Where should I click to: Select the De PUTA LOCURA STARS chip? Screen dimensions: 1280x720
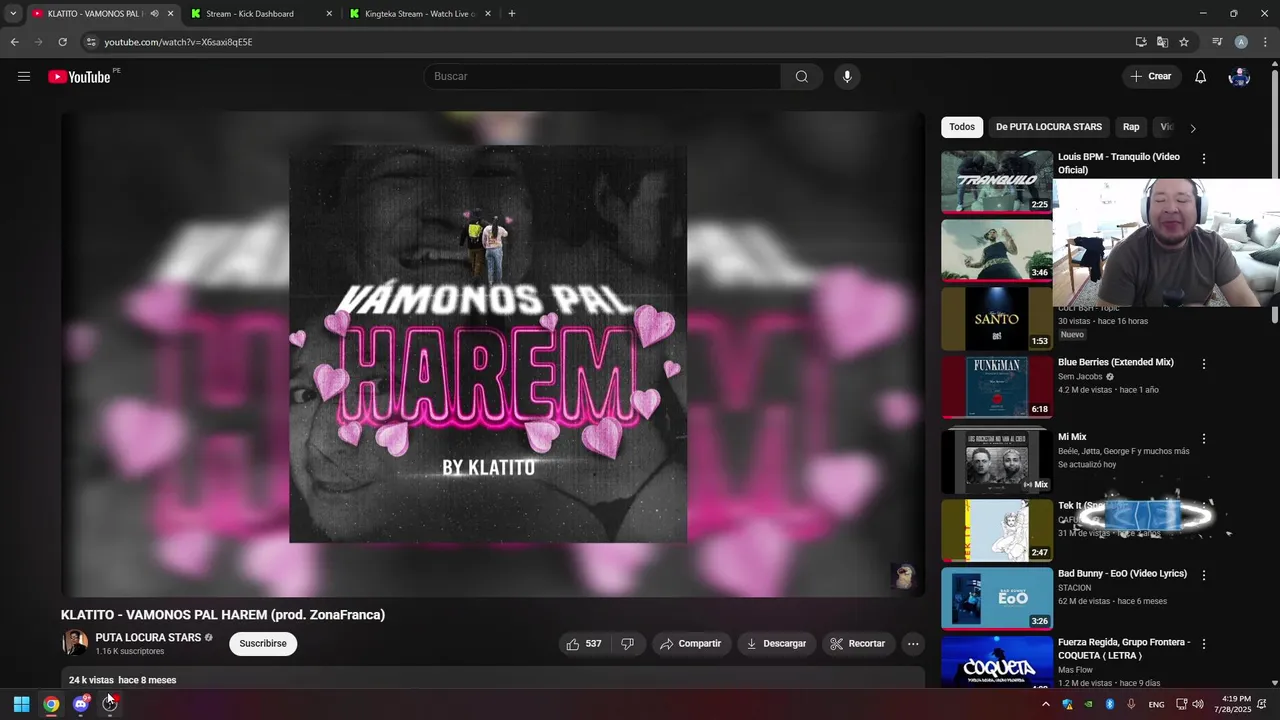tap(1049, 127)
